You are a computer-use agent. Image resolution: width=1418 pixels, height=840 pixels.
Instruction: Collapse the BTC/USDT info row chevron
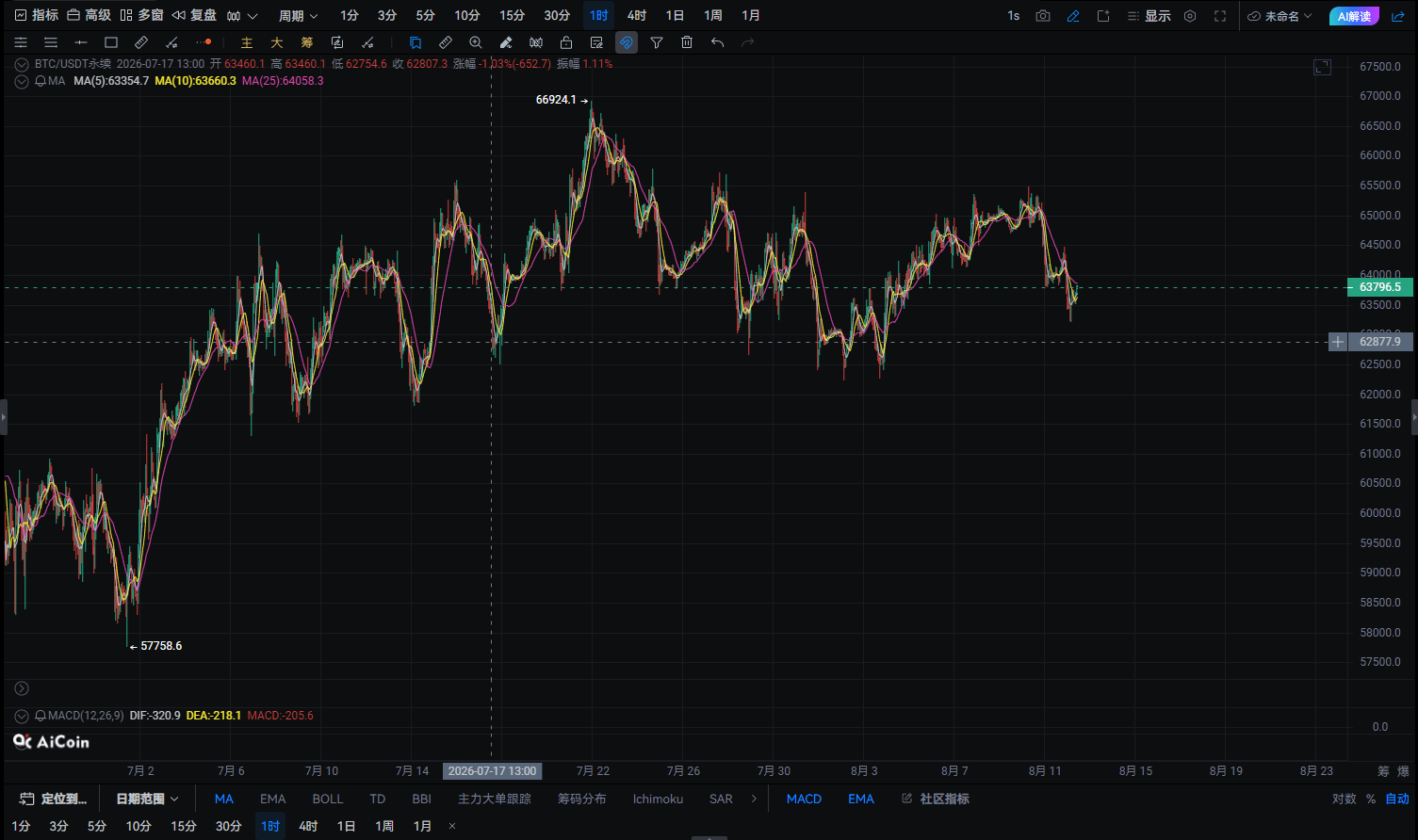(x=22, y=64)
